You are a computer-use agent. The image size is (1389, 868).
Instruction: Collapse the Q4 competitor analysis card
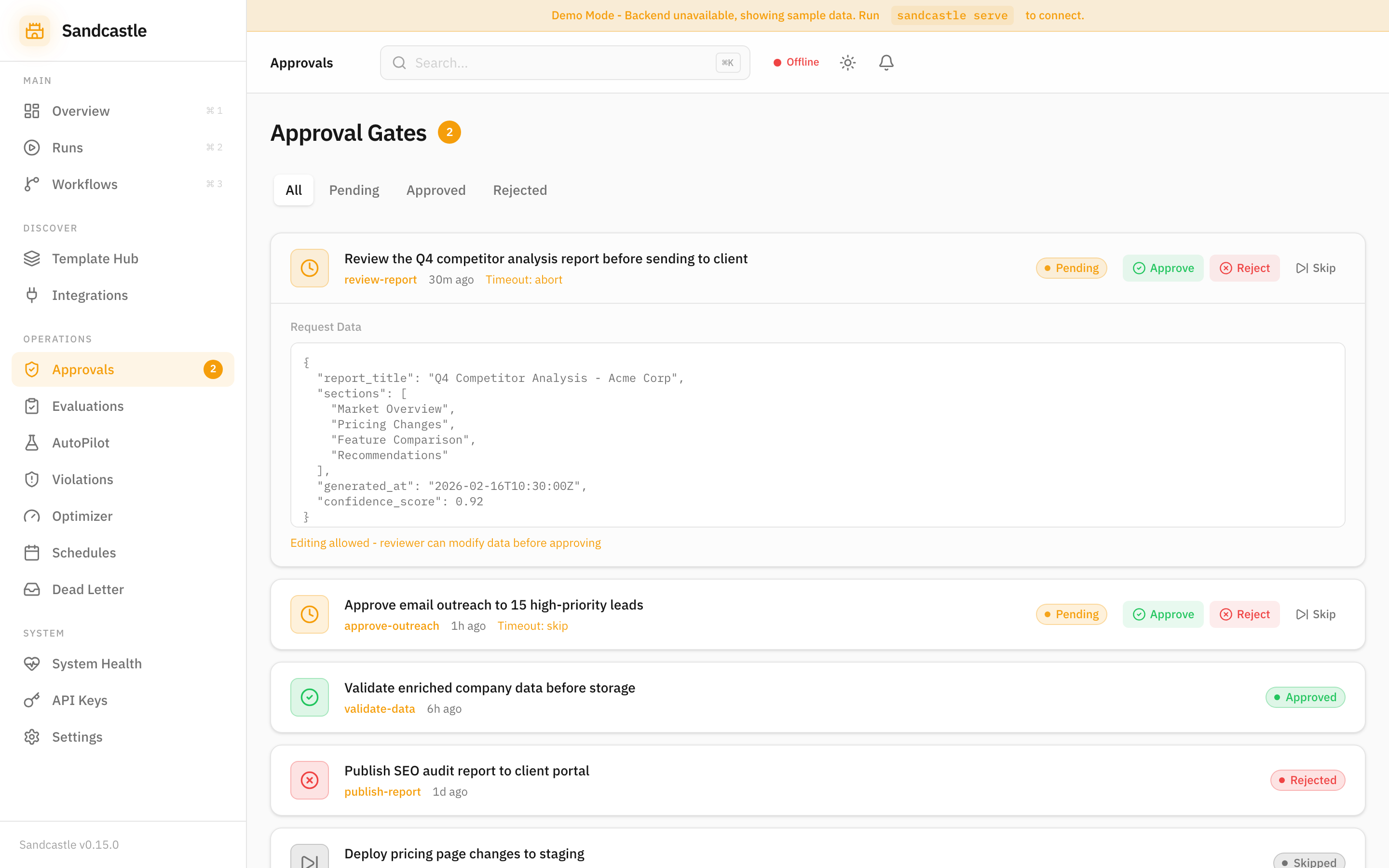point(545,259)
